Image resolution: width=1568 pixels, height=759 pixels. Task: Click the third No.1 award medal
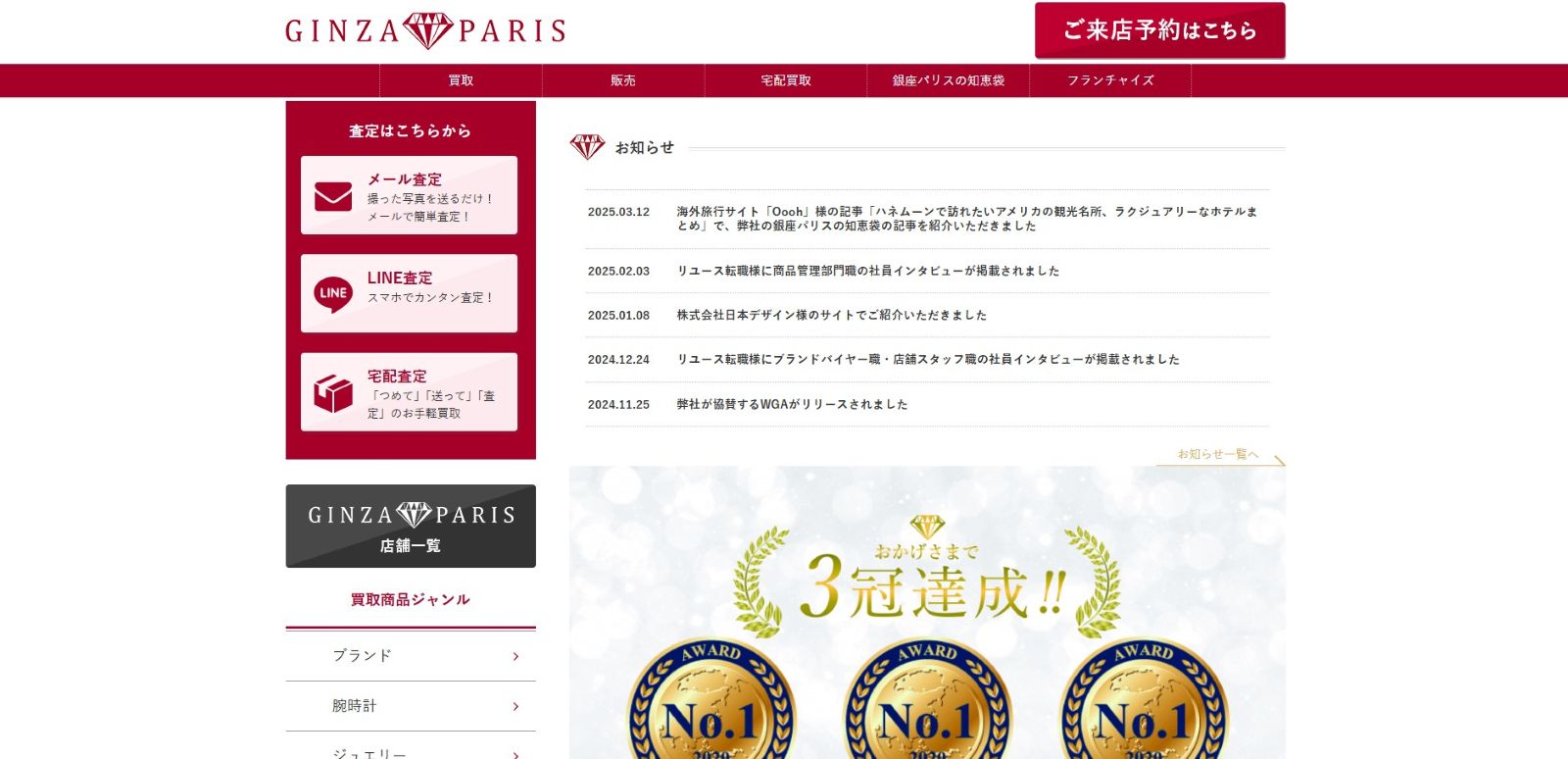click(1144, 700)
